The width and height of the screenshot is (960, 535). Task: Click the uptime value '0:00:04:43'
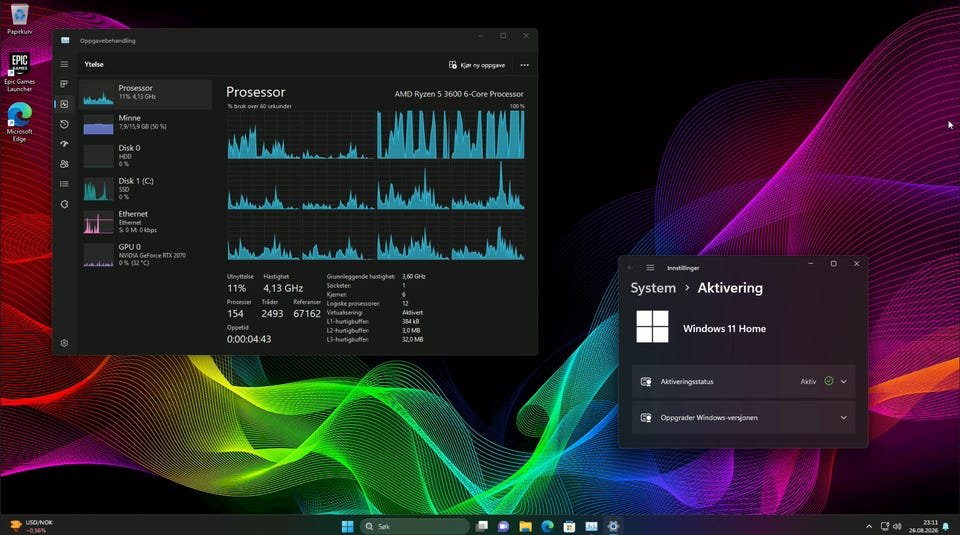[x=249, y=339]
